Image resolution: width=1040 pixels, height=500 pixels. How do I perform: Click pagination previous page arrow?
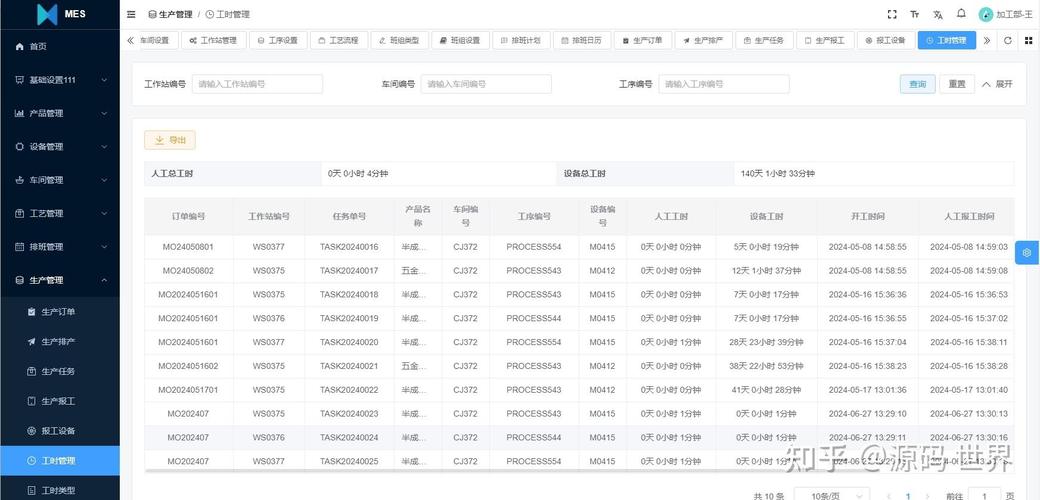pos(890,495)
